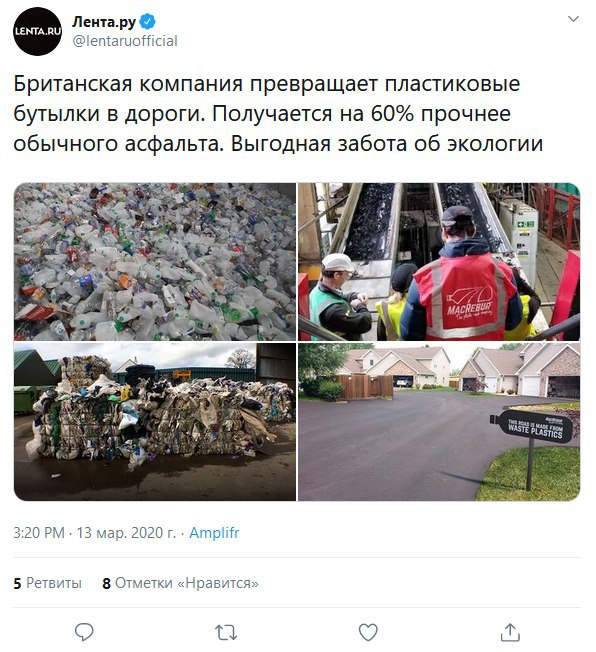Open the Lenta.ru profile avatar
This screenshot has height=652, width=596.
[37, 31]
